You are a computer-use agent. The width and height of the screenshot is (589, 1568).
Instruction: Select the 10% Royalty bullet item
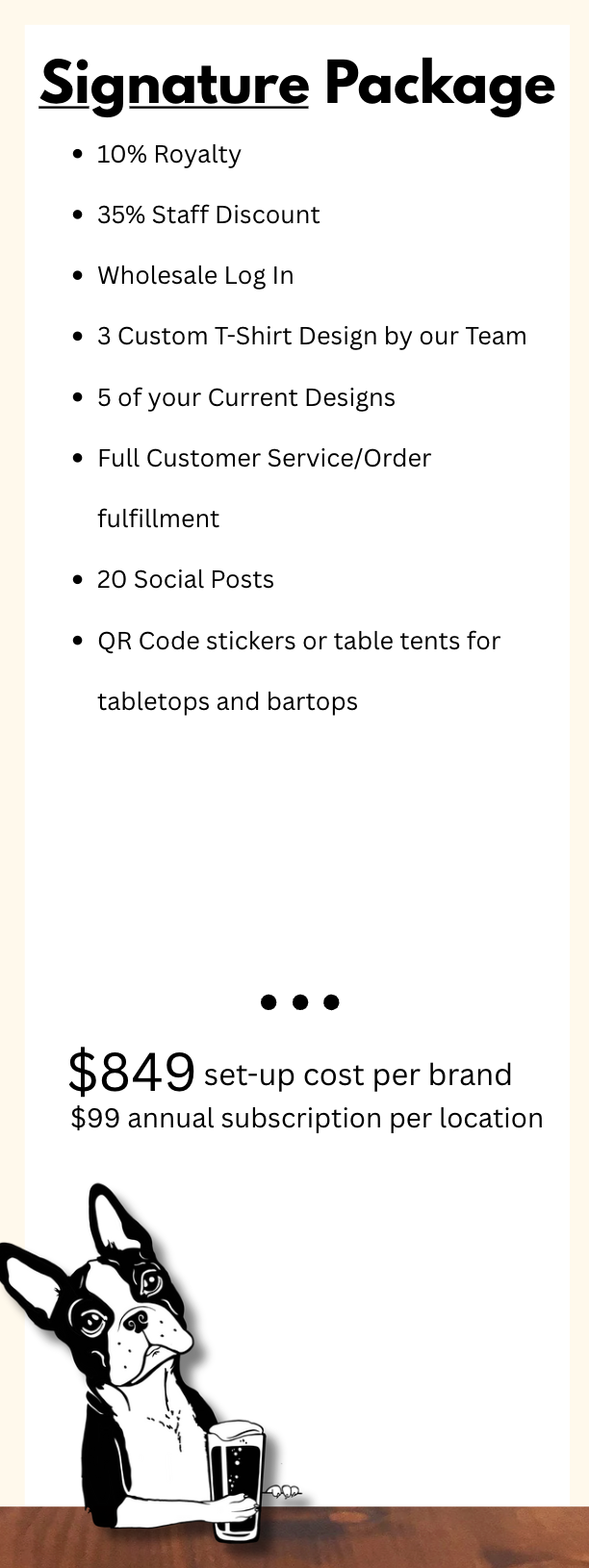click(168, 155)
